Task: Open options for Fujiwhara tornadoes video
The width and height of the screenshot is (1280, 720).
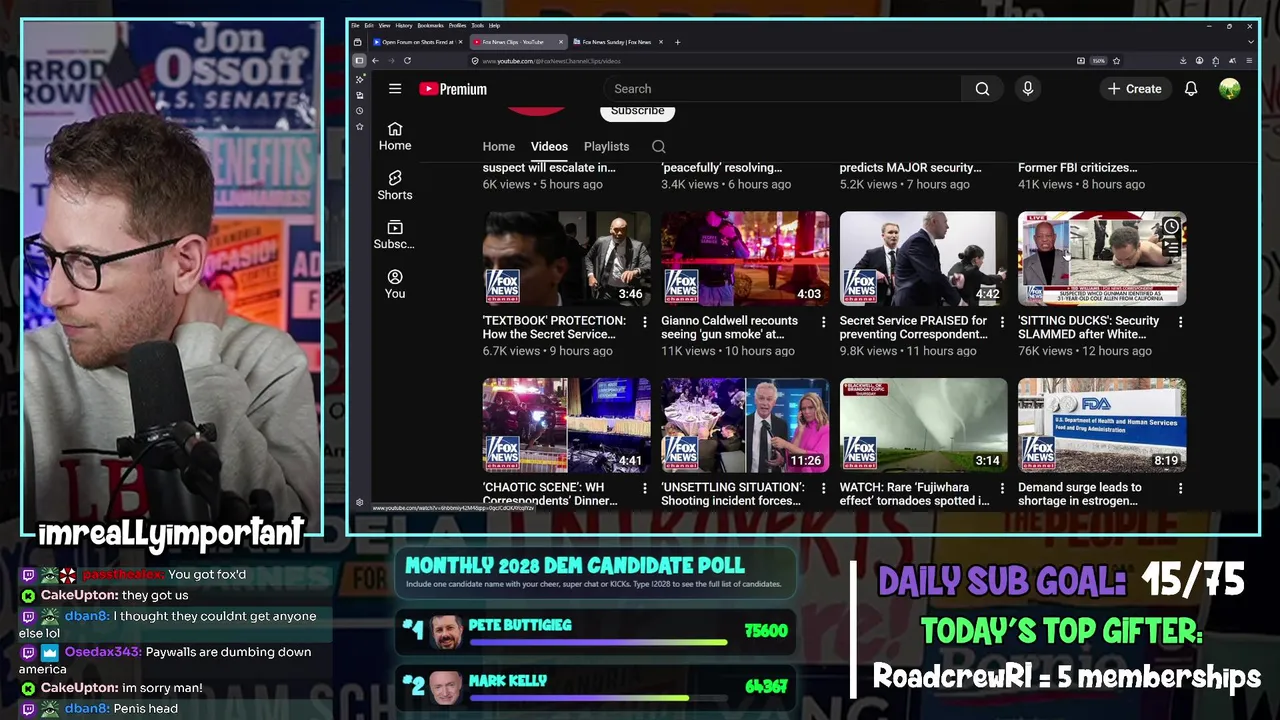Action: (1002, 489)
